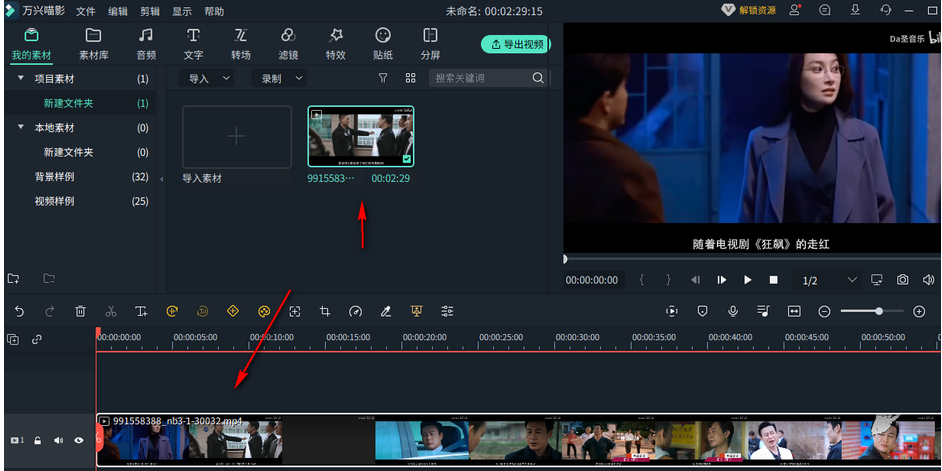Switch media view with grid icon
The width and height of the screenshot is (942, 471).
point(410,78)
